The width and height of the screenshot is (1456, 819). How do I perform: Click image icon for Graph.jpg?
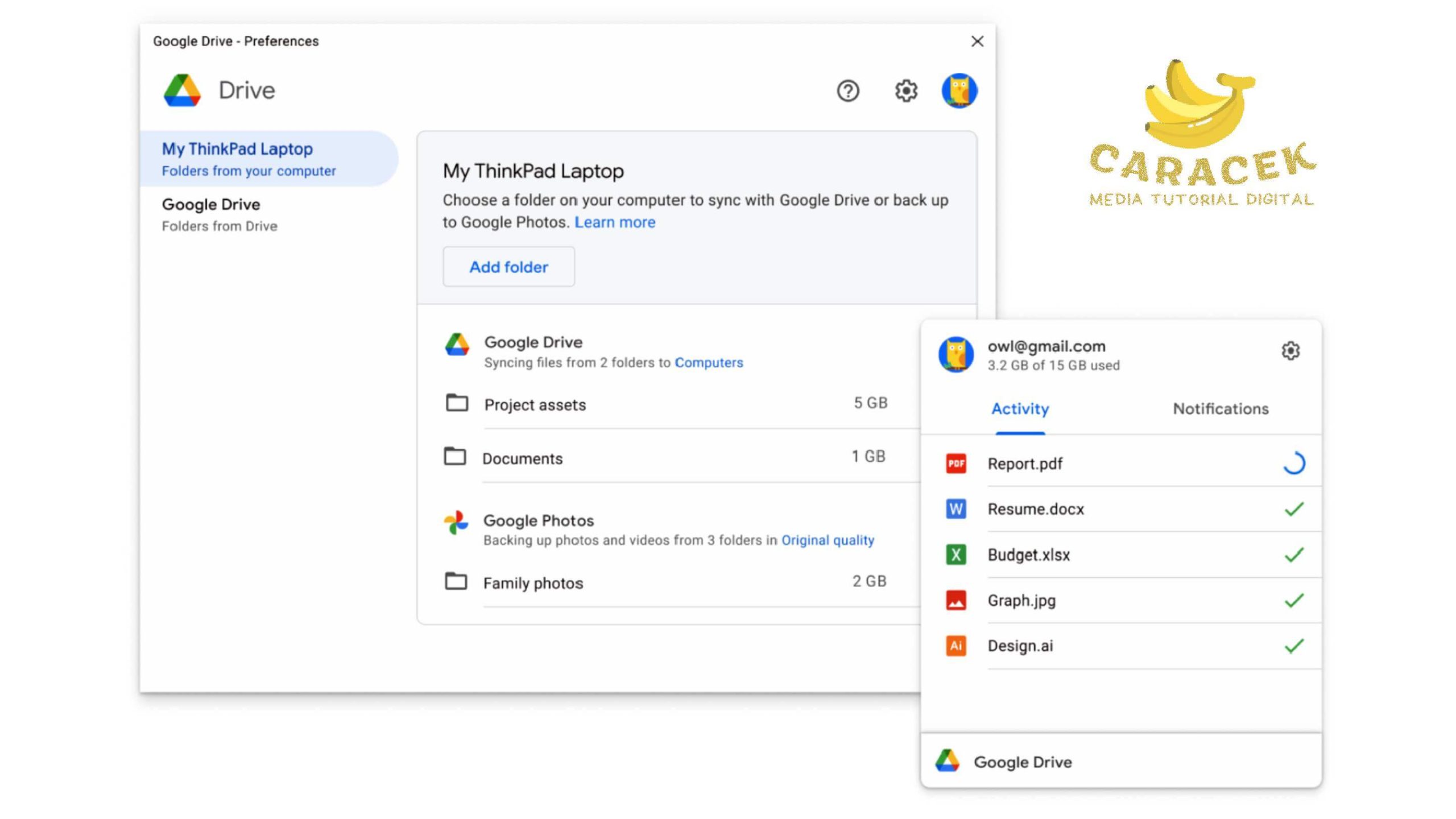pos(955,600)
